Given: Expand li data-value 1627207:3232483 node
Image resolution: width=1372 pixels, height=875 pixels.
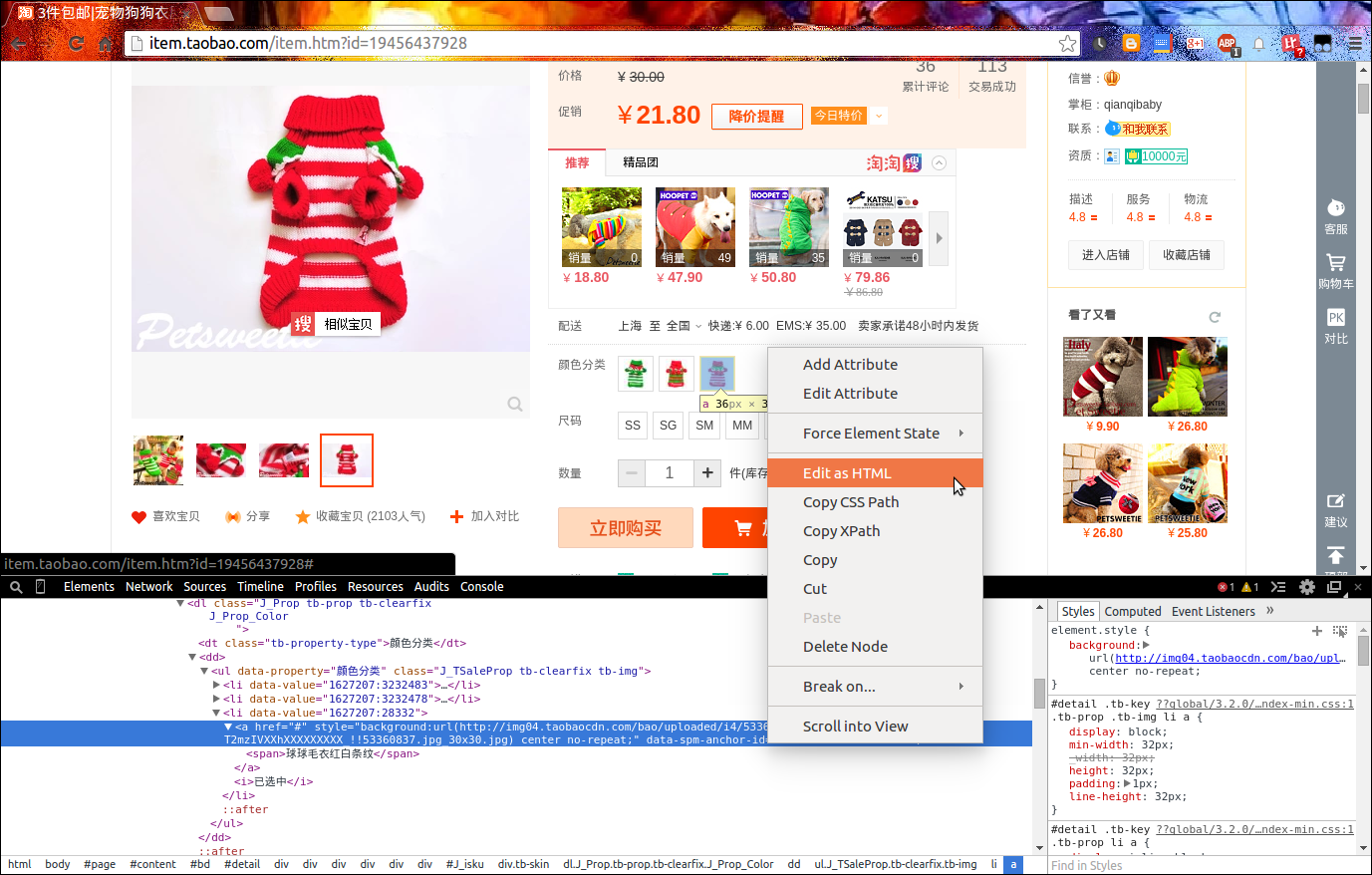Looking at the screenshot, I should click(x=216, y=686).
